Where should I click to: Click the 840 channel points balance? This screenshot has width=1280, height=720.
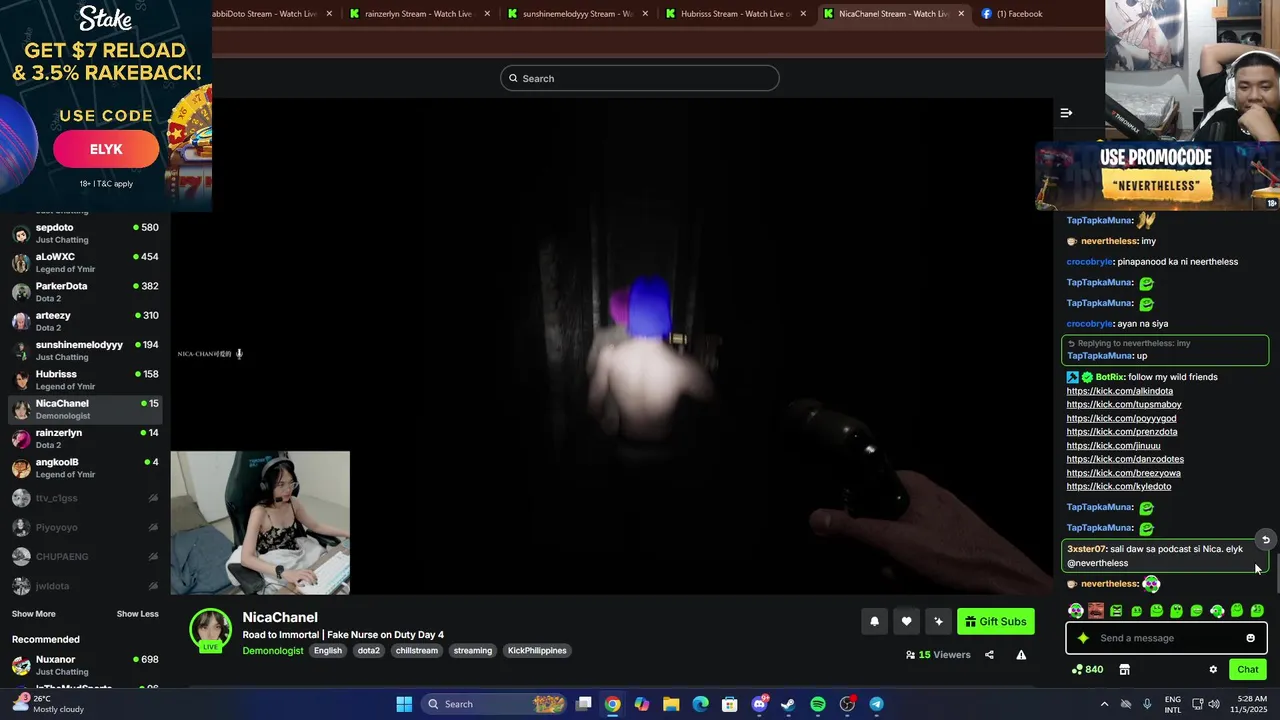click(1088, 669)
